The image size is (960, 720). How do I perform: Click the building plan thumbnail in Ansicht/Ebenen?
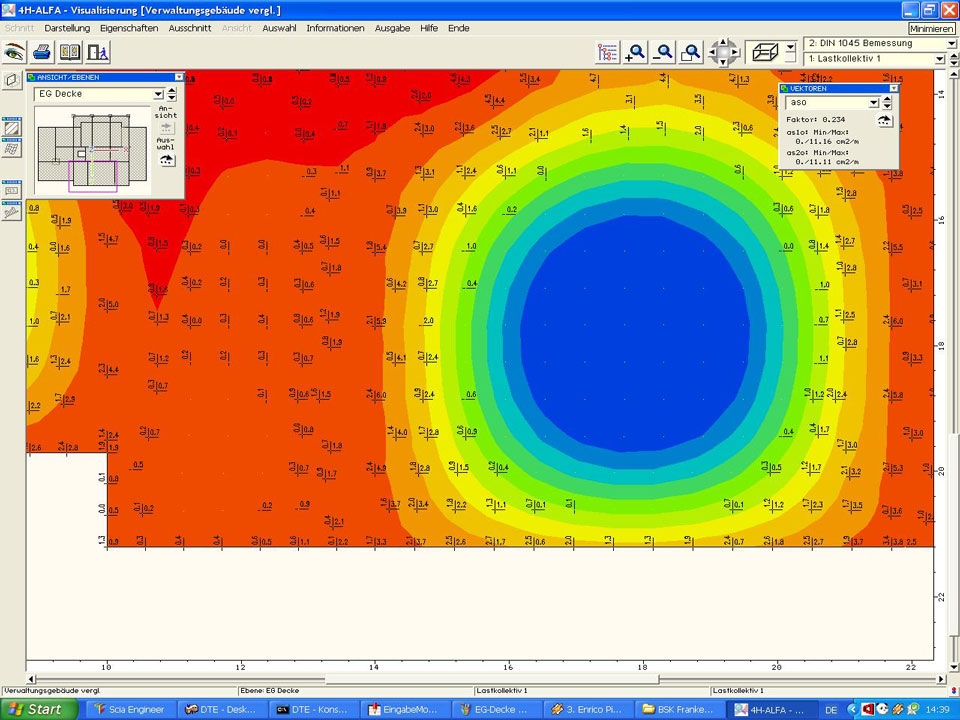coord(92,150)
